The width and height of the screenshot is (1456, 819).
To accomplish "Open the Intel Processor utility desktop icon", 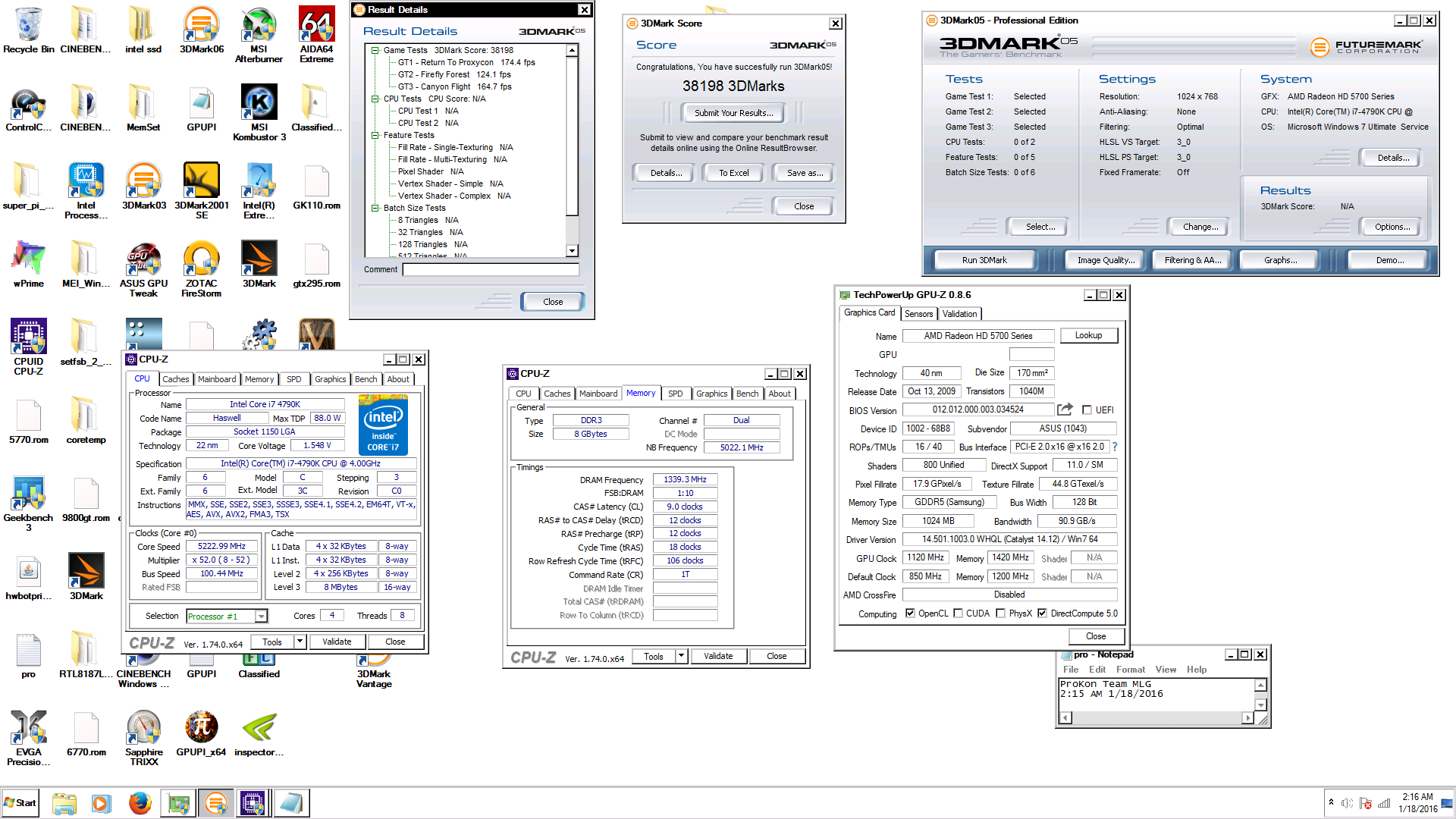I will 86,191.
